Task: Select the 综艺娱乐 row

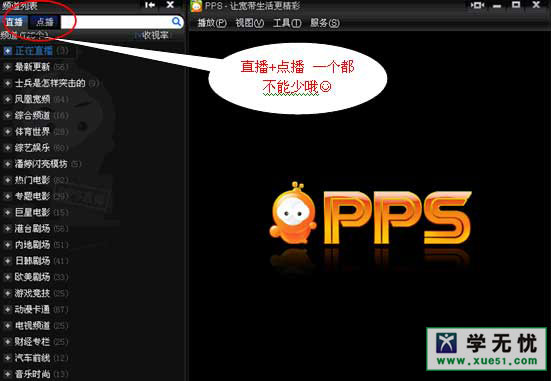Action: 92,148
